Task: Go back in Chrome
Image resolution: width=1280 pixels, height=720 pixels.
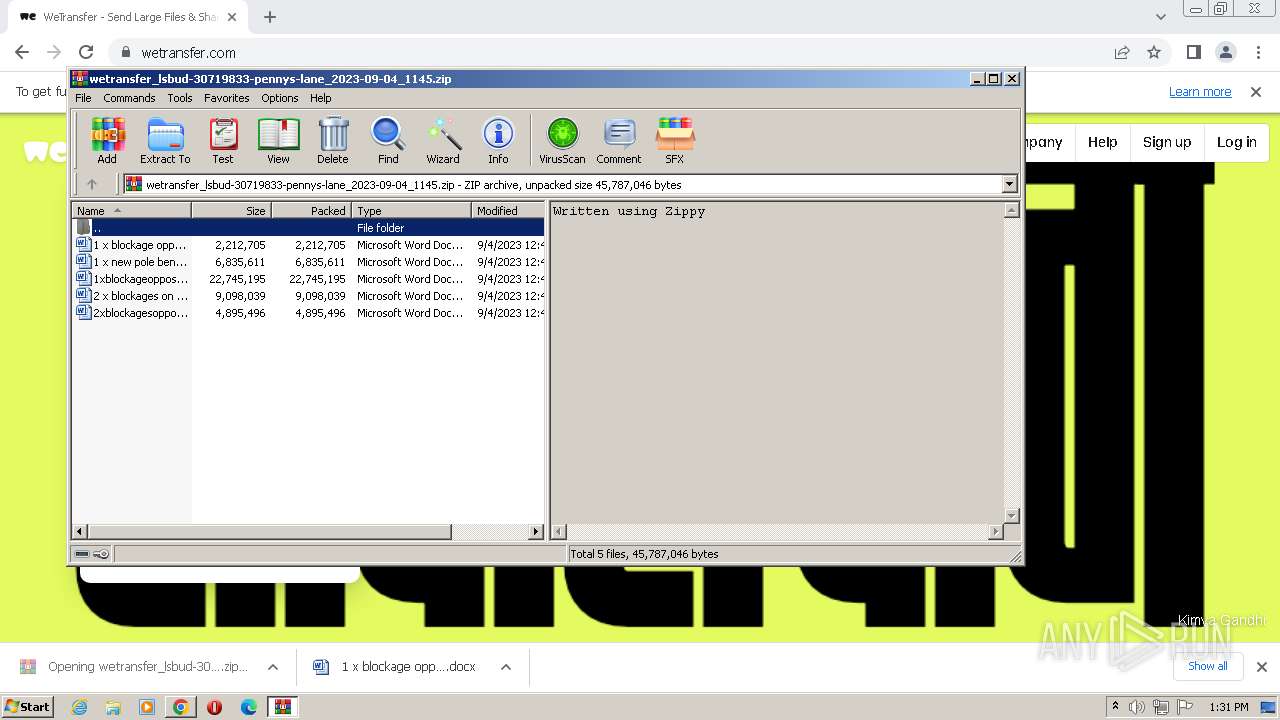Action: click(x=22, y=53)
